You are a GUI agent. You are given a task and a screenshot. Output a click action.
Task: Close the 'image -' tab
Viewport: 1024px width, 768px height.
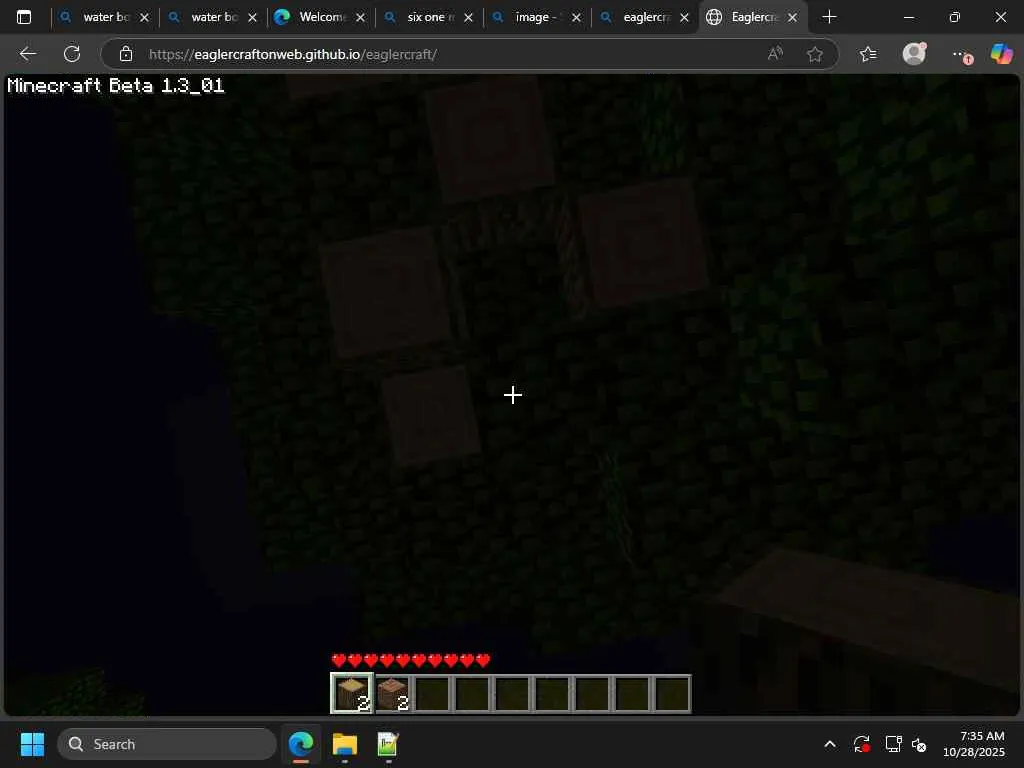576,18
